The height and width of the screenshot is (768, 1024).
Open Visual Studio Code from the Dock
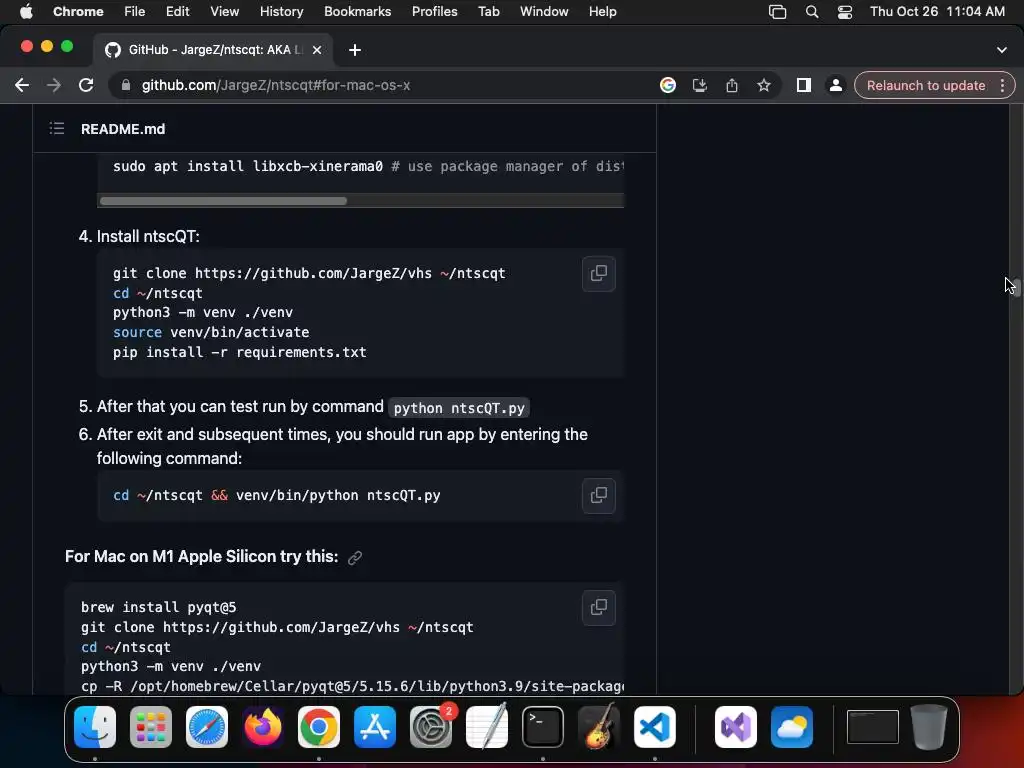point(654,727)
